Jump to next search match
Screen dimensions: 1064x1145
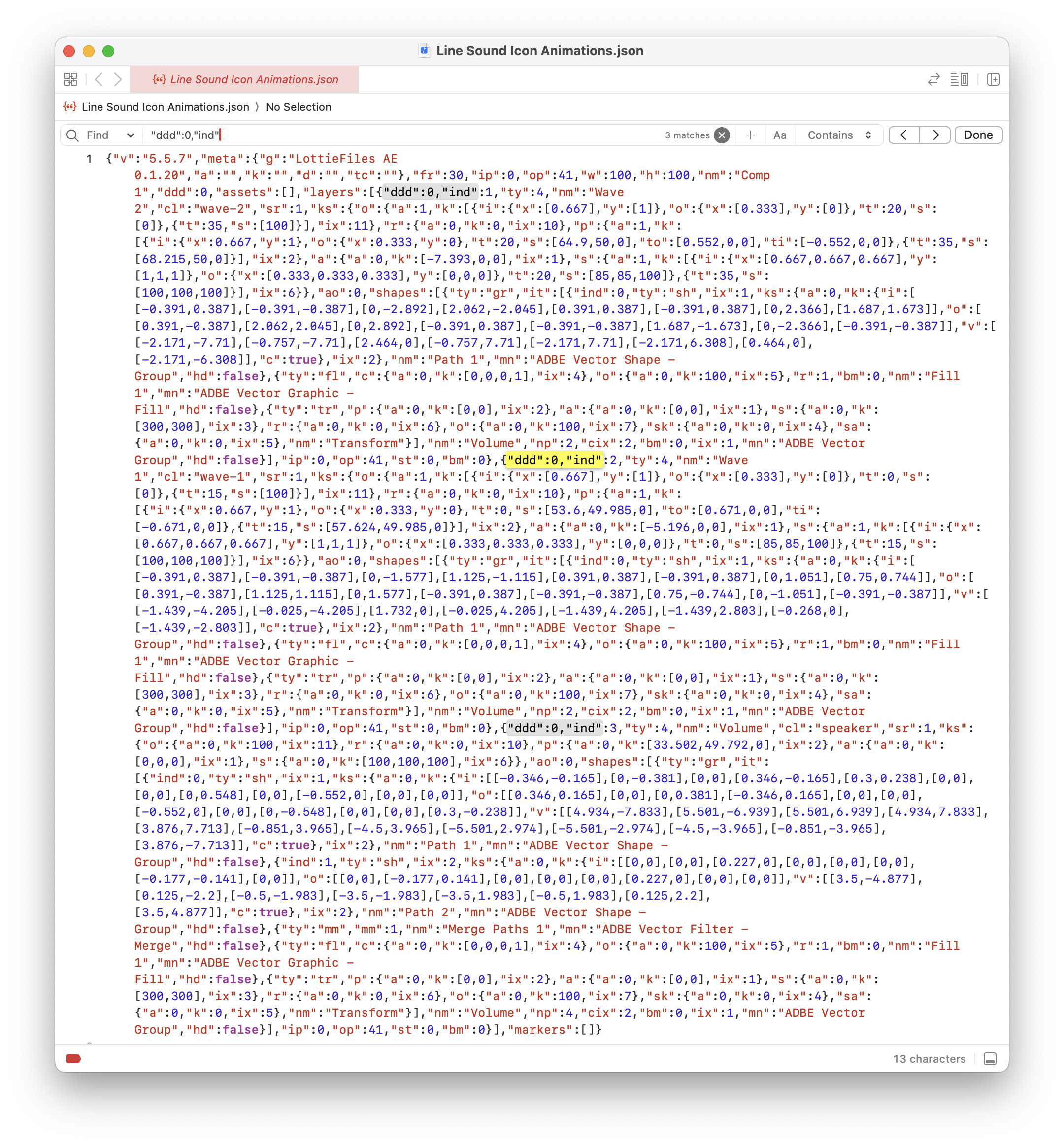tap(935, 135)
